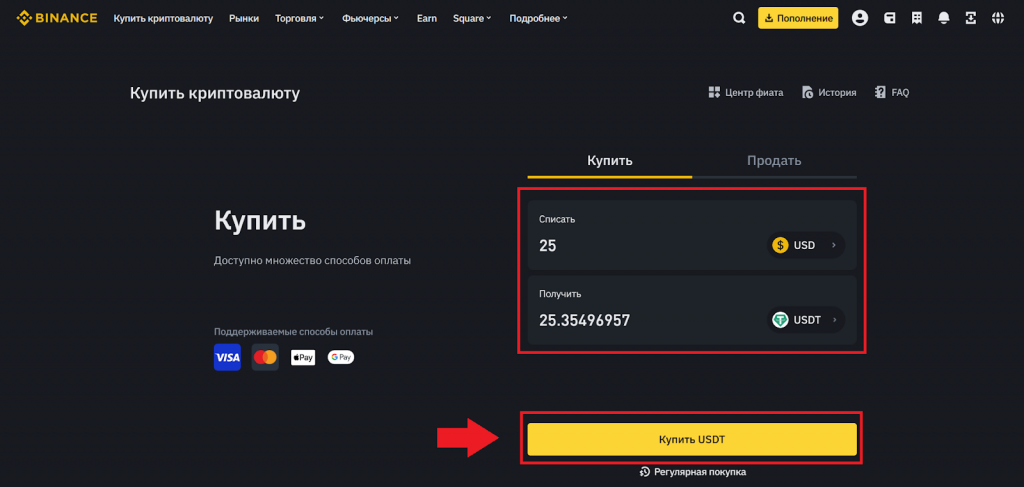Open the Рынки menu item

(x=244, y=18)
